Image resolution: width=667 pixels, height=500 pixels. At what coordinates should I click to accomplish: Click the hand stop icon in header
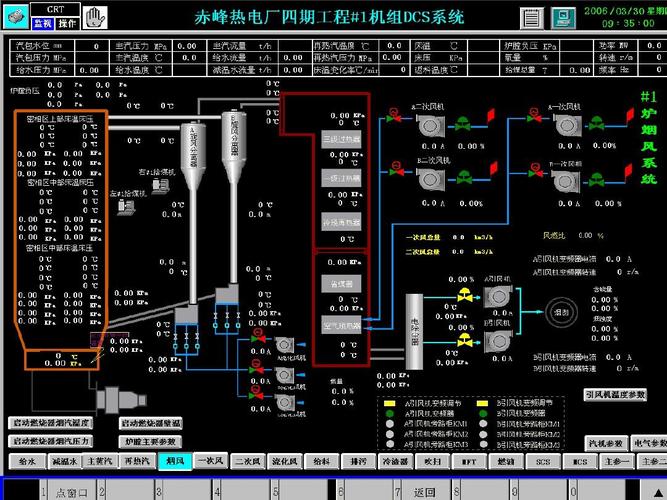95,17
